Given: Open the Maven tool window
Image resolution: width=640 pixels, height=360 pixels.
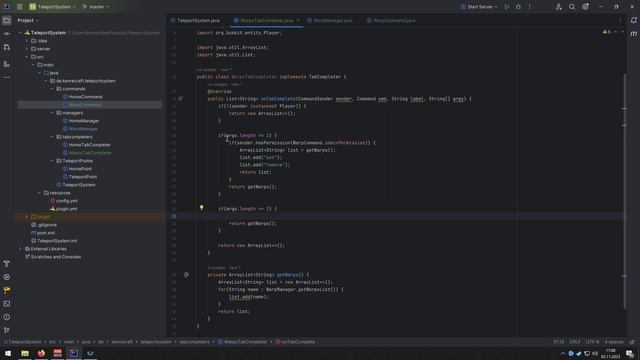Looking at the screenshot, I should pos(633,34).
